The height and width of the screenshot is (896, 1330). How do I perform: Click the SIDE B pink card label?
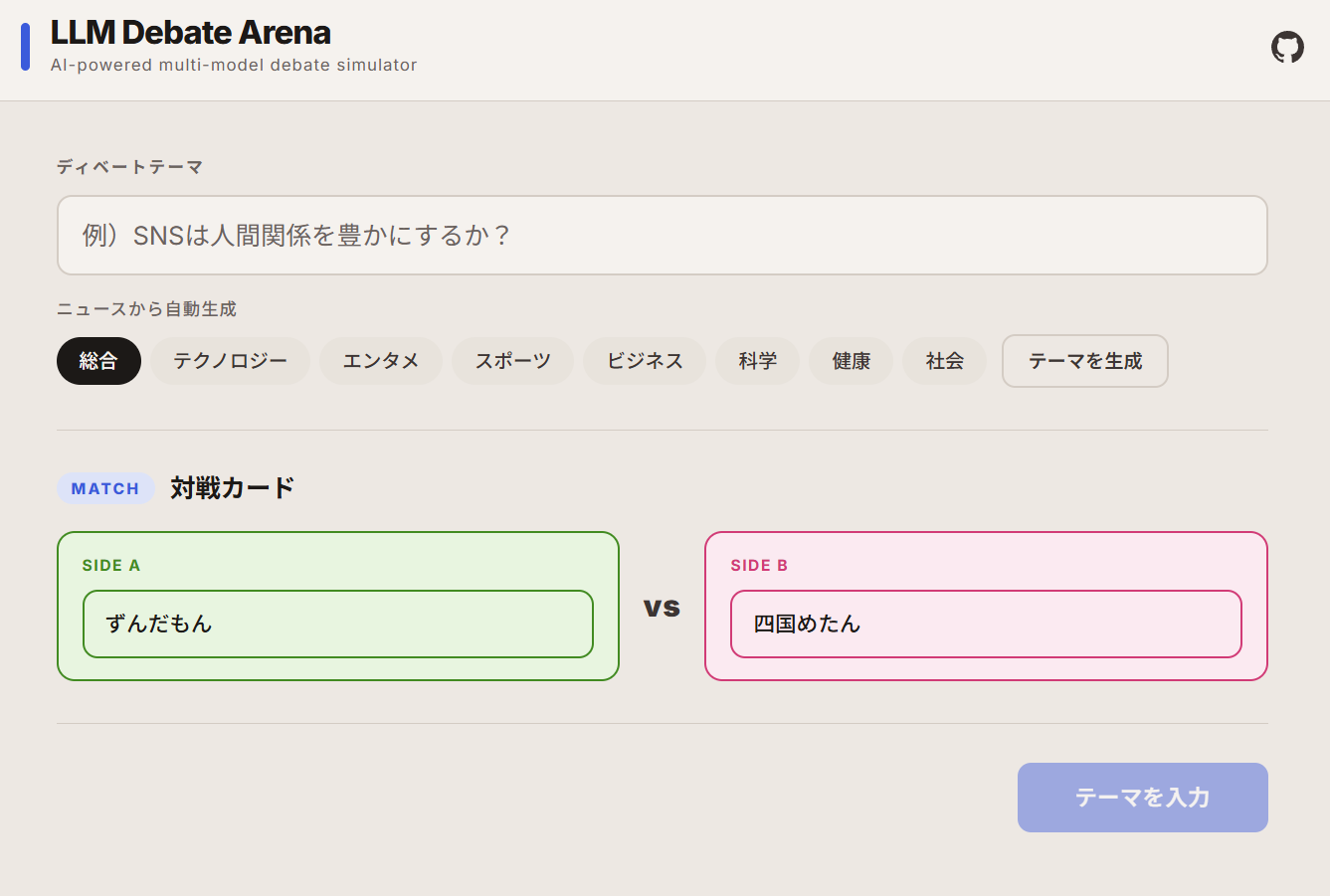click(x=759, y=565)
